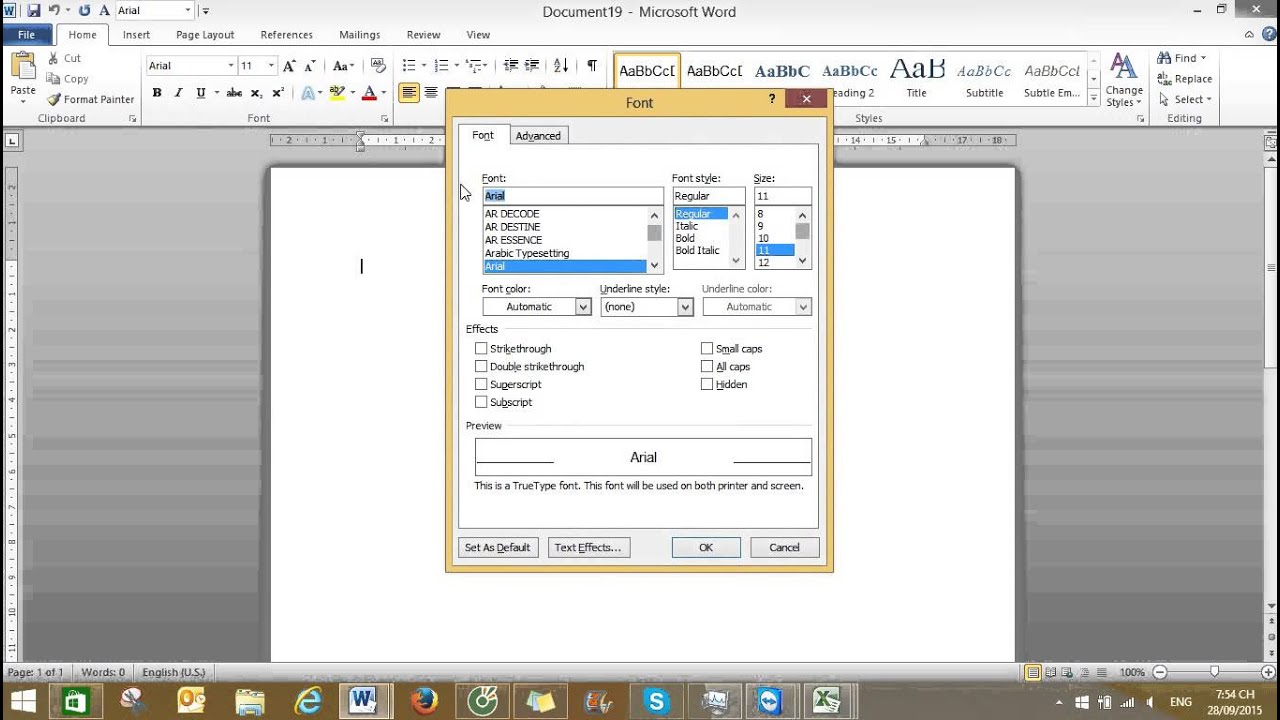
Task: Open the Underline style dropdown
Action: [685, 307]
